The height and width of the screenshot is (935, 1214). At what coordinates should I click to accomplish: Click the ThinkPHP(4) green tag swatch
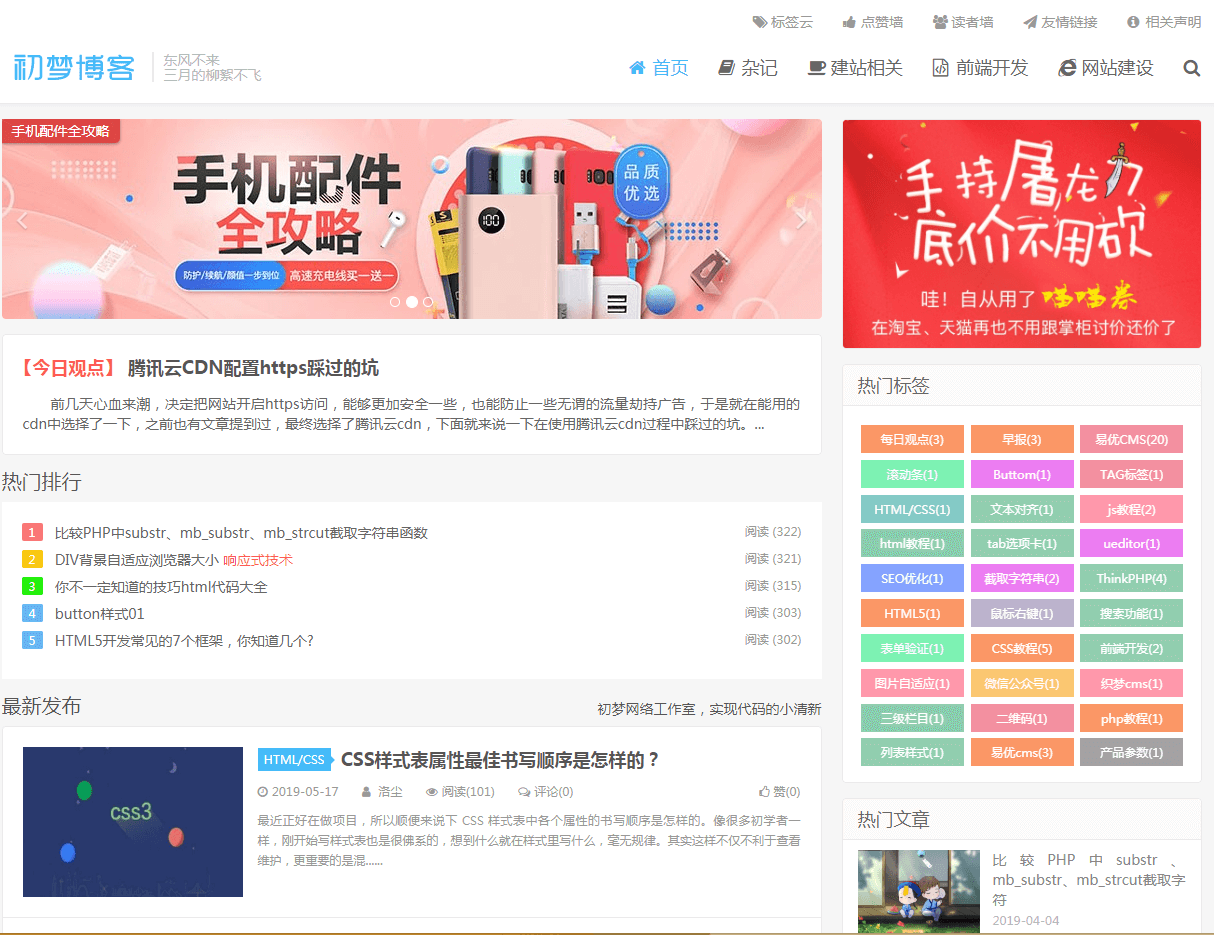coord(1131,579)
